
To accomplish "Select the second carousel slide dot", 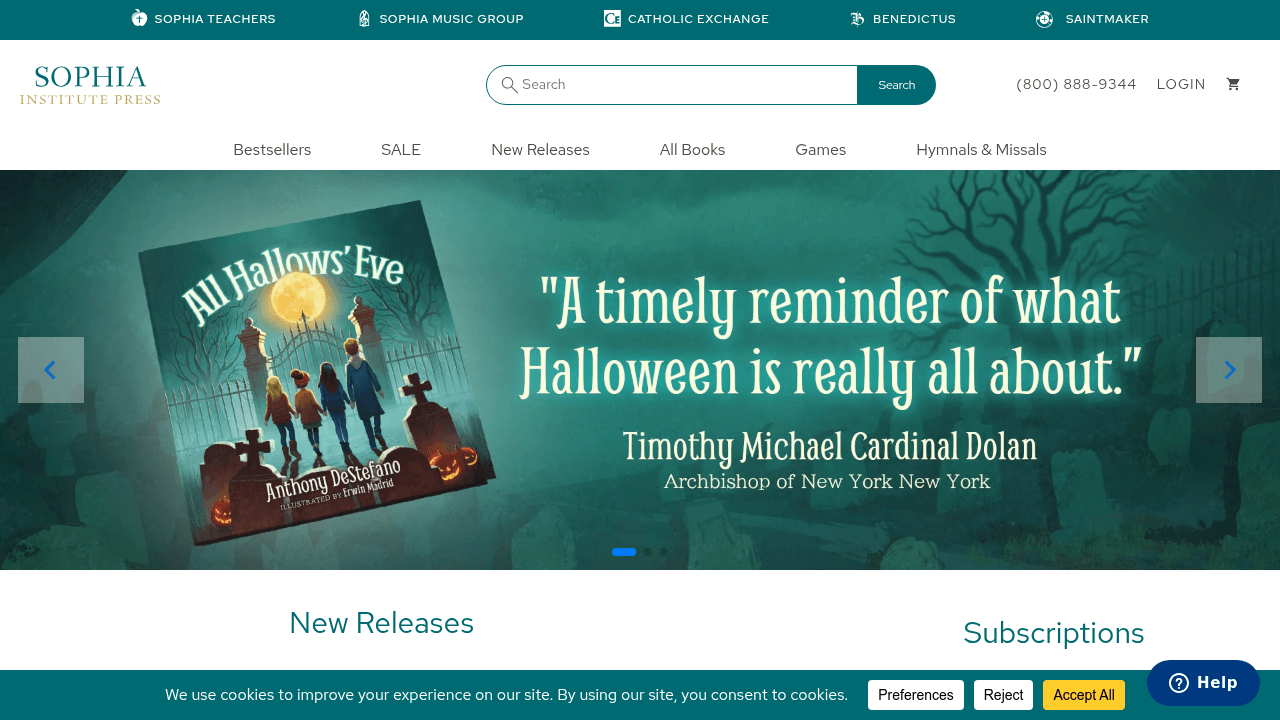I will (x=648, y=552).
